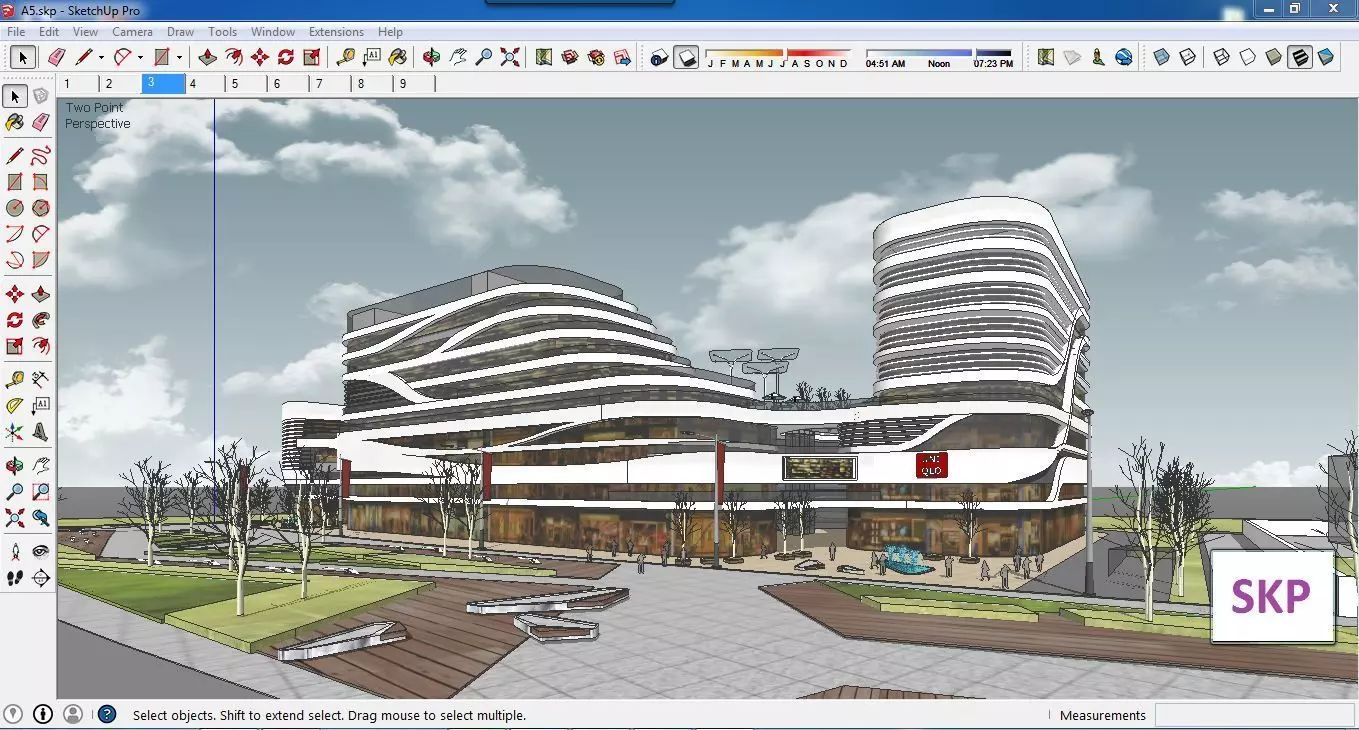Click sign-in person icon in status bar
This screenshot has height=730, width=1359.
pos(73,714)
